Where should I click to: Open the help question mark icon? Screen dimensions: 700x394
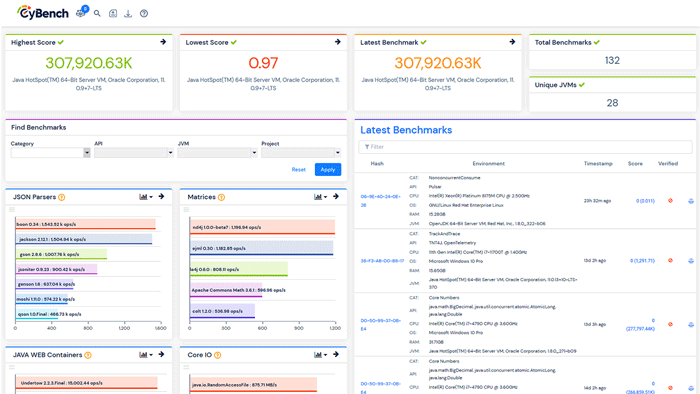point(144,13)
